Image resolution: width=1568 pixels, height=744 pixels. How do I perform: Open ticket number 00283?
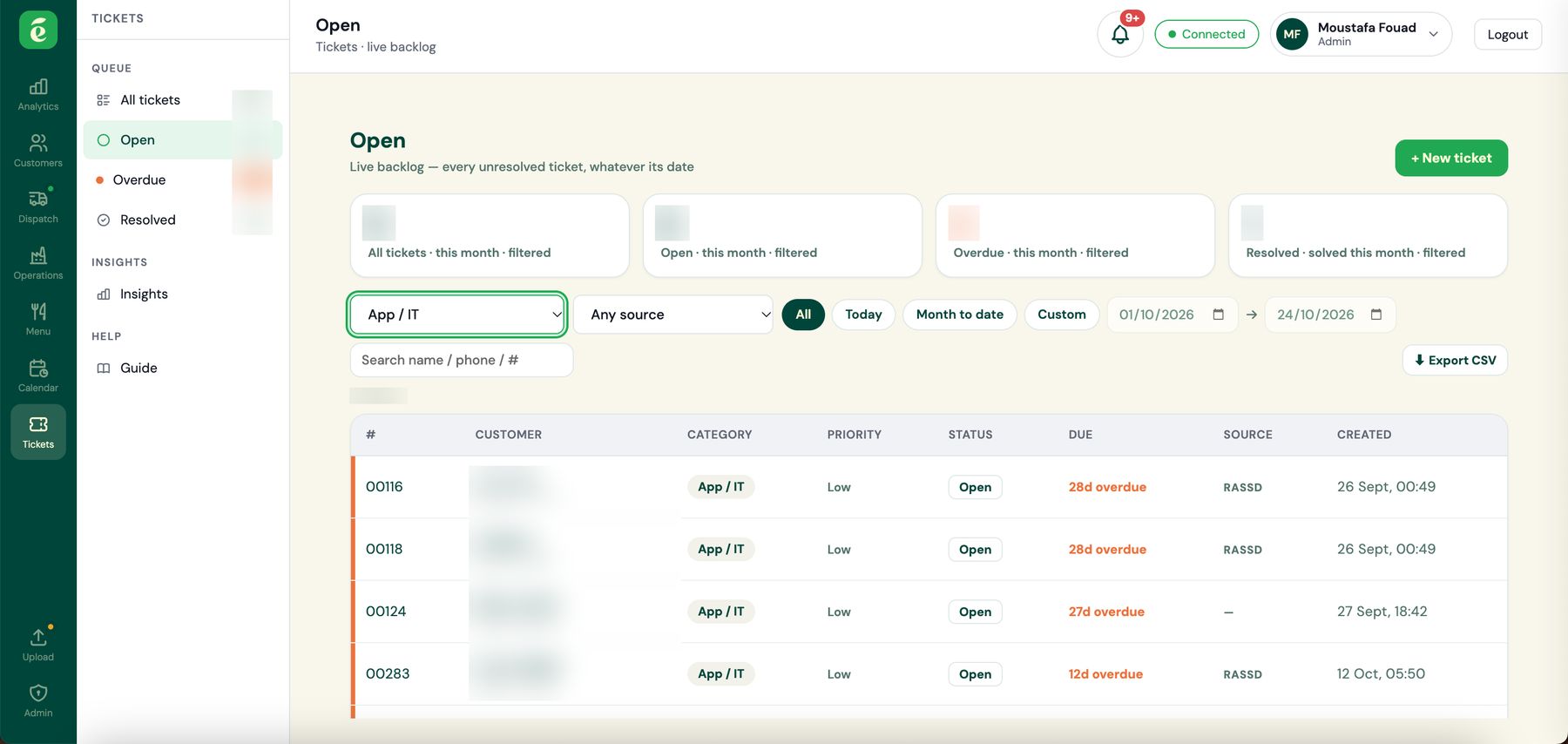[x=388, y=674]
